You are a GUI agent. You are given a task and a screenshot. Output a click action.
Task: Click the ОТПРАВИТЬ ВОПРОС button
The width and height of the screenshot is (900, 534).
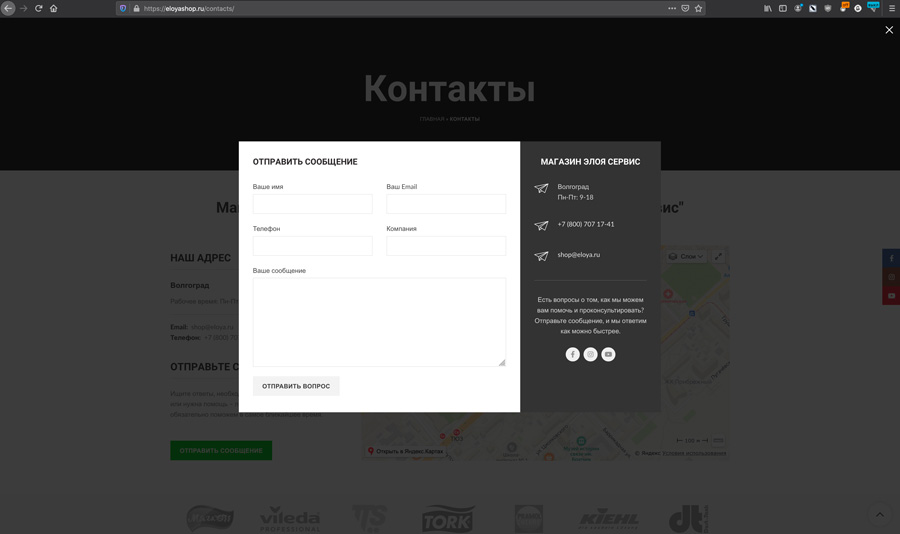tap(296, 386)
